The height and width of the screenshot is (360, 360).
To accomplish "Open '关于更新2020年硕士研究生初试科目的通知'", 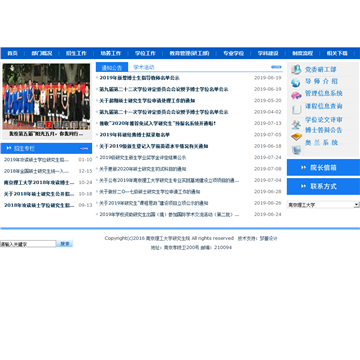I will click(143, 169).
